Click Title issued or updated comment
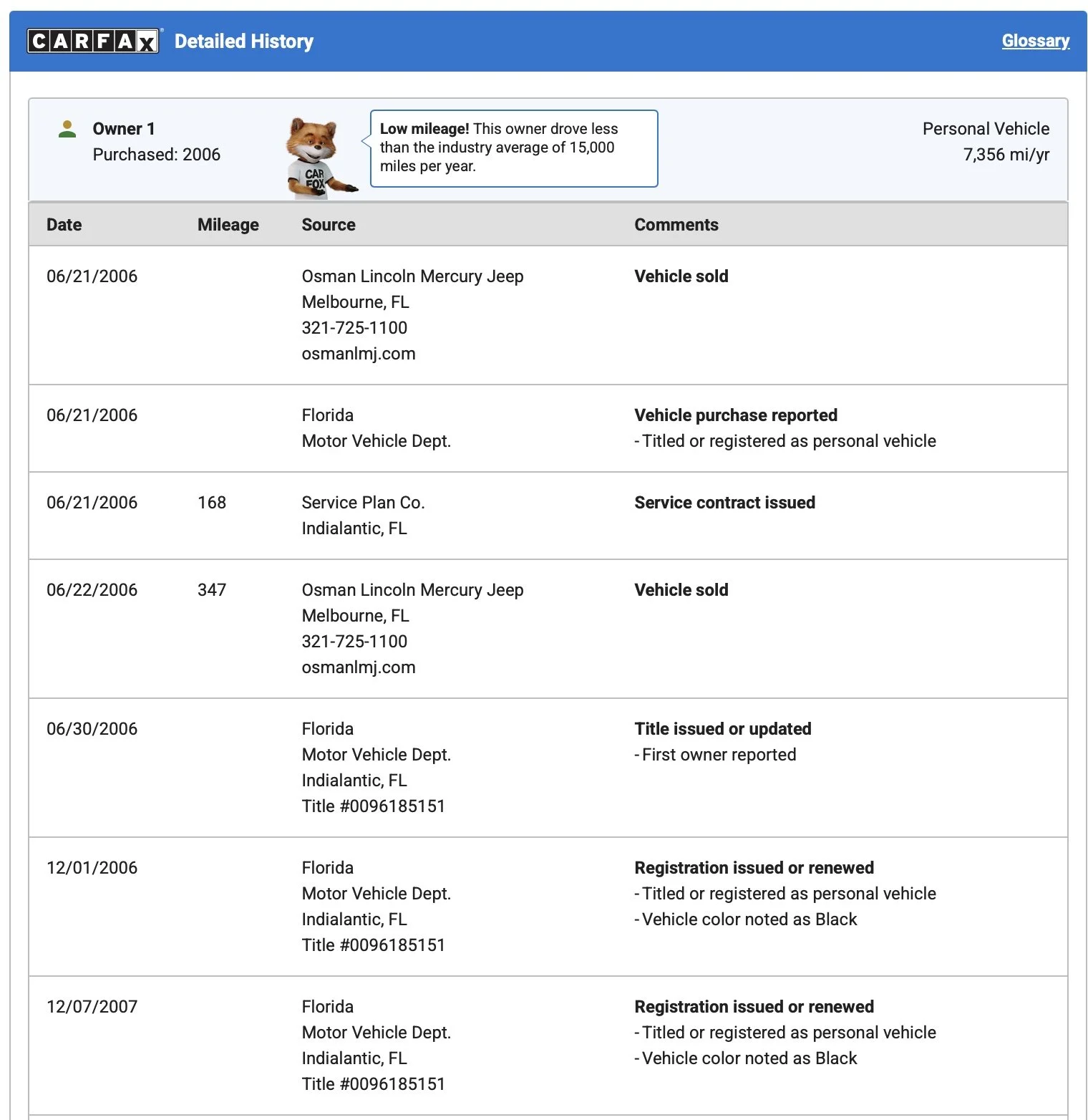 click(723, 729)
